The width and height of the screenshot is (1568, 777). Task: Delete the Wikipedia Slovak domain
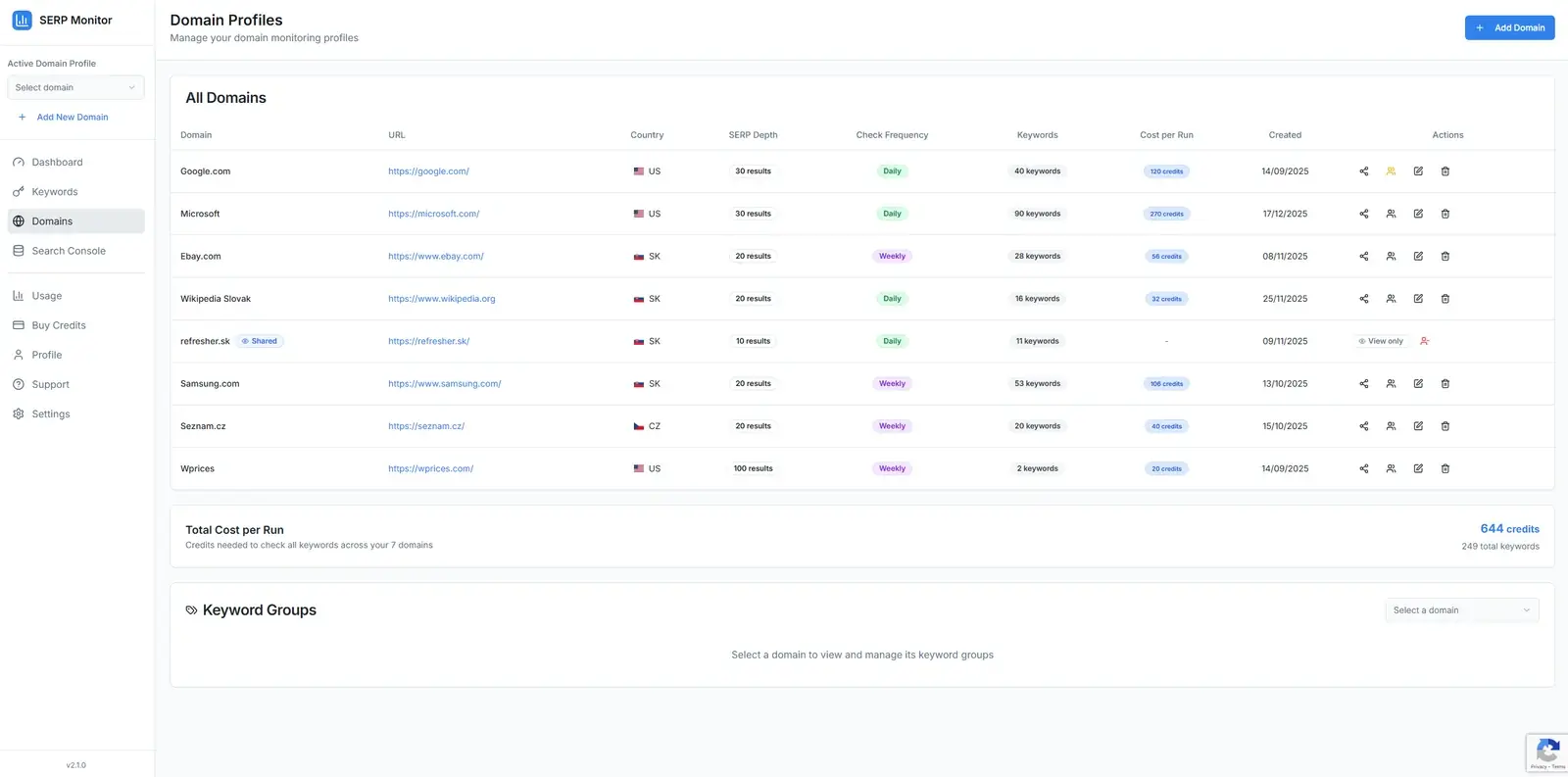1445,299
